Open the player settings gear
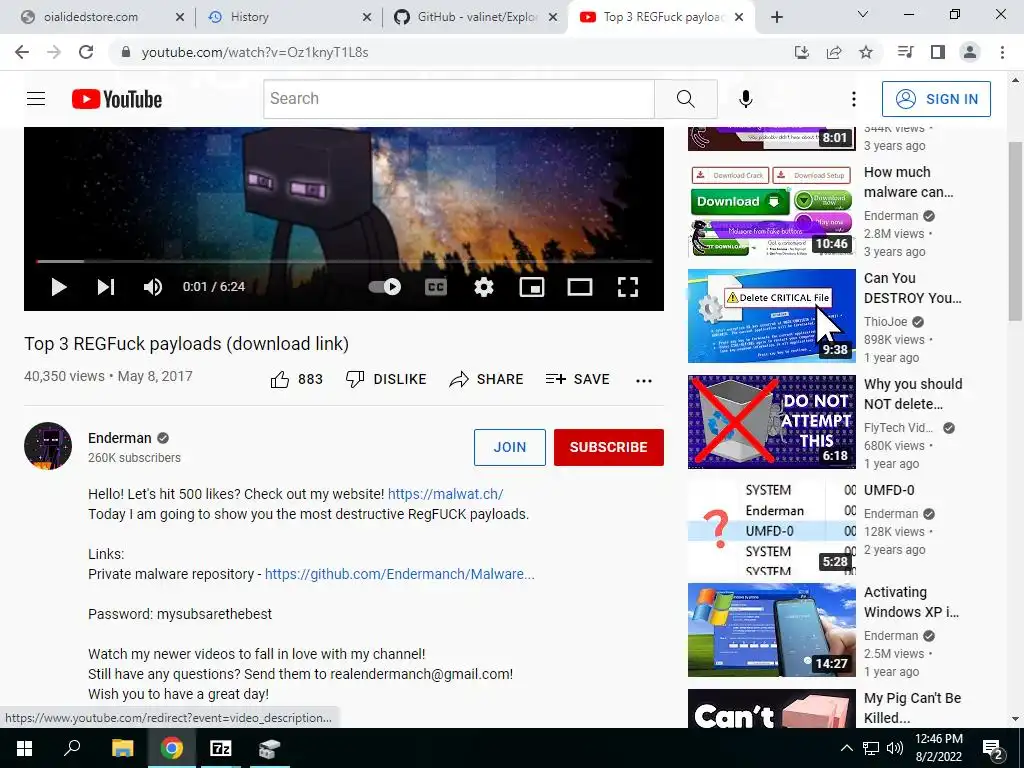This screenshot has height=768, width=1024. pos(484,287)
